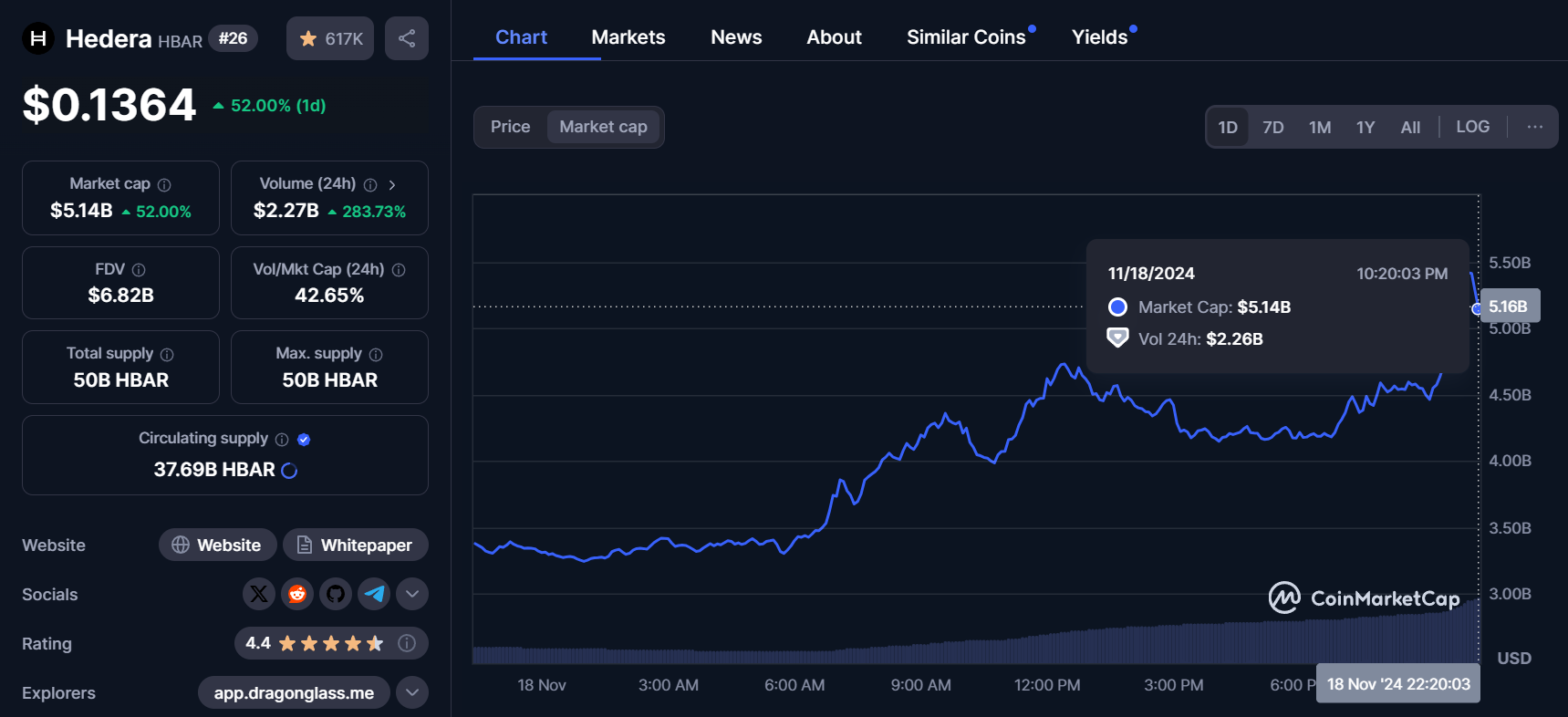Select the 7D time range
Viewport: 1568px width, 717px height.
pyautogui.click(x=1273, y=127)
